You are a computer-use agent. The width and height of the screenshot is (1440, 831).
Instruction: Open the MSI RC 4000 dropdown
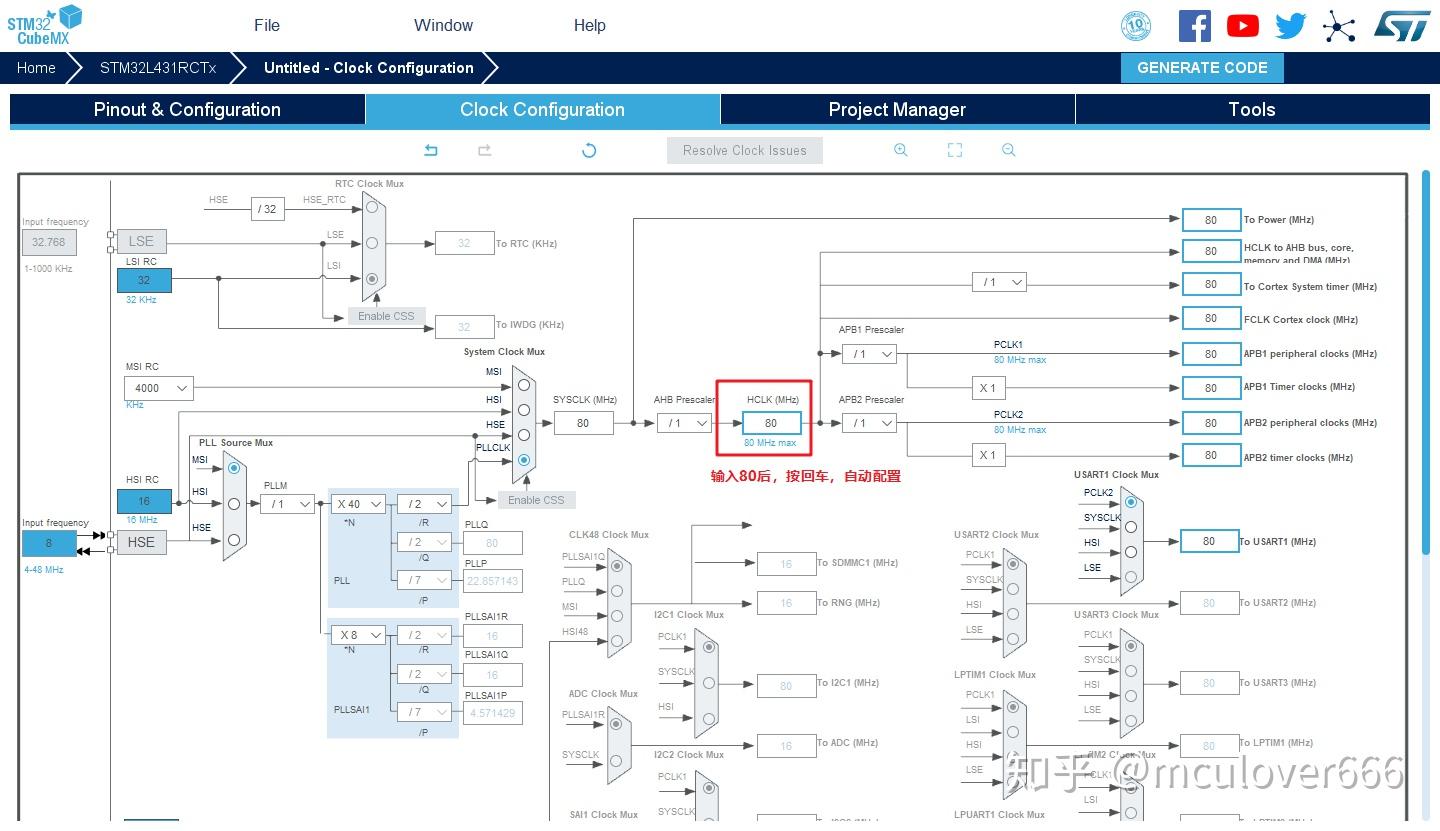[159, 388]
